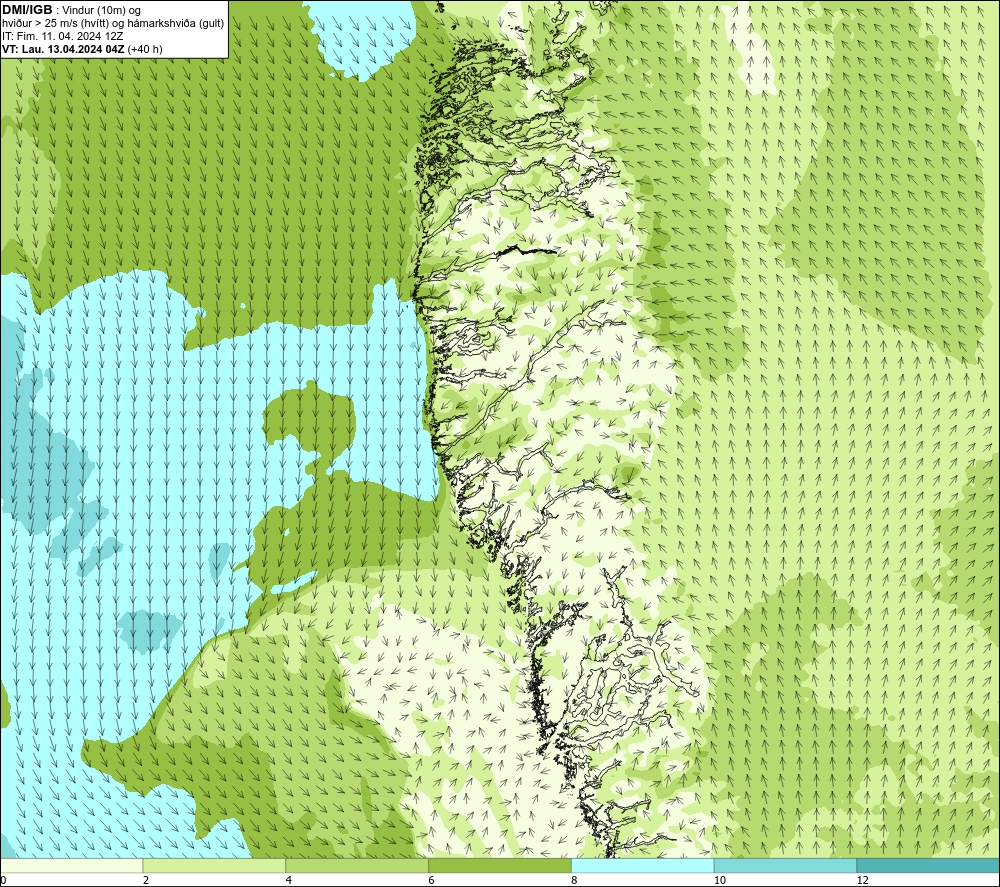Click the 10-12 m/s teal legend swatch

(x=786, y=865)
